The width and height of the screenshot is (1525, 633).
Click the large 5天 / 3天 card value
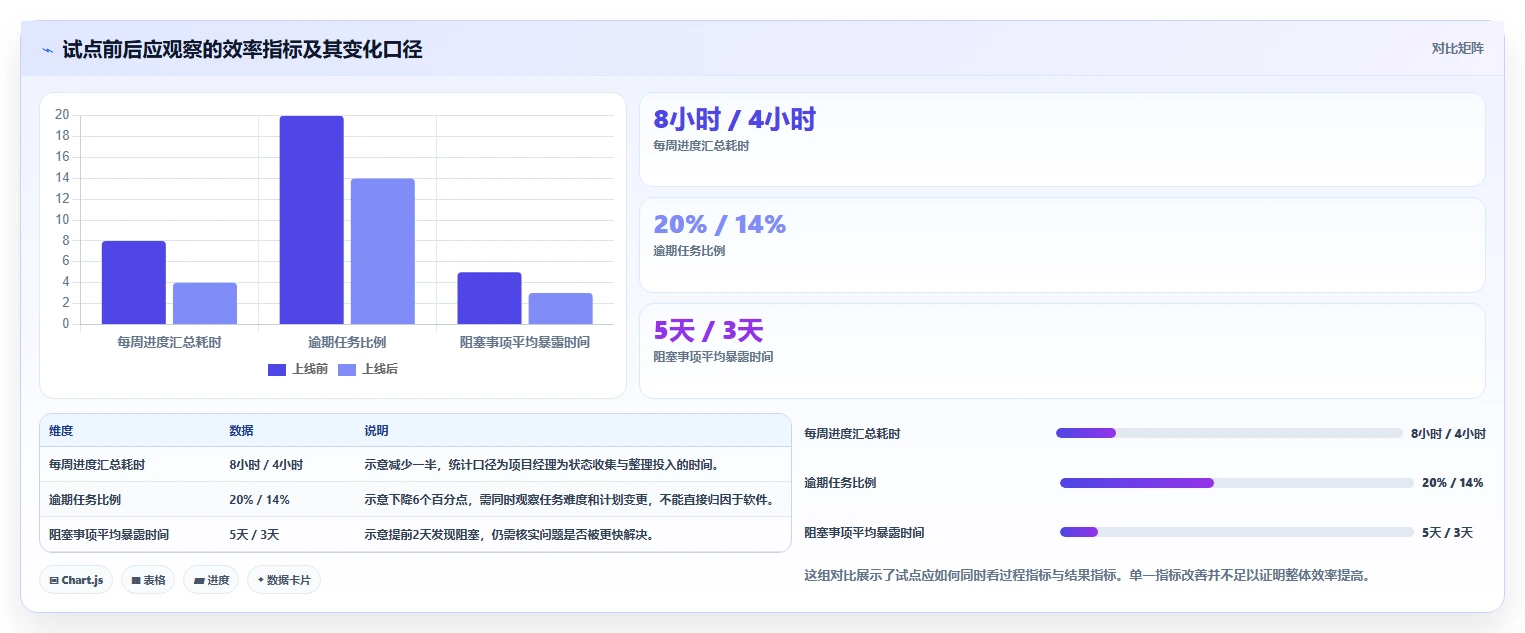708,330
